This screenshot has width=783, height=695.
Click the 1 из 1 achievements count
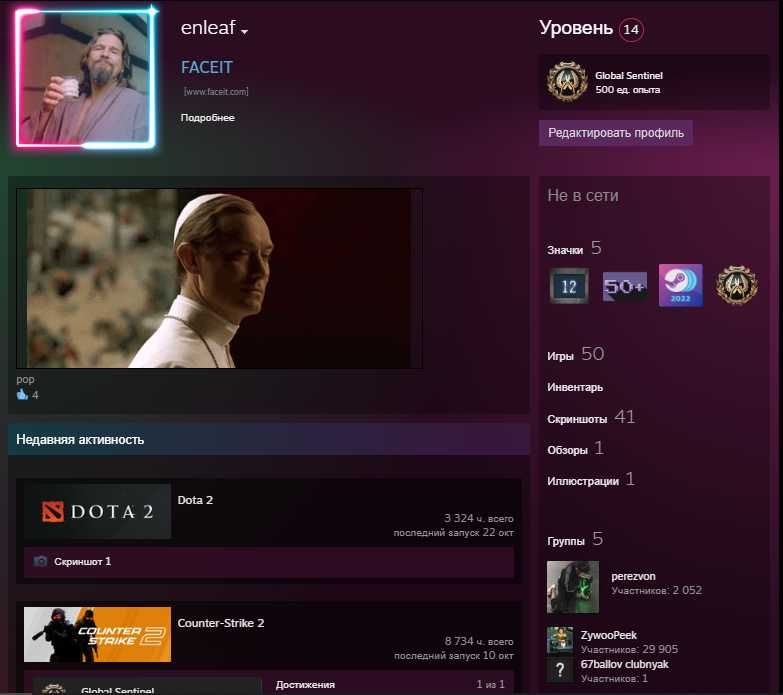pos(490,685)
